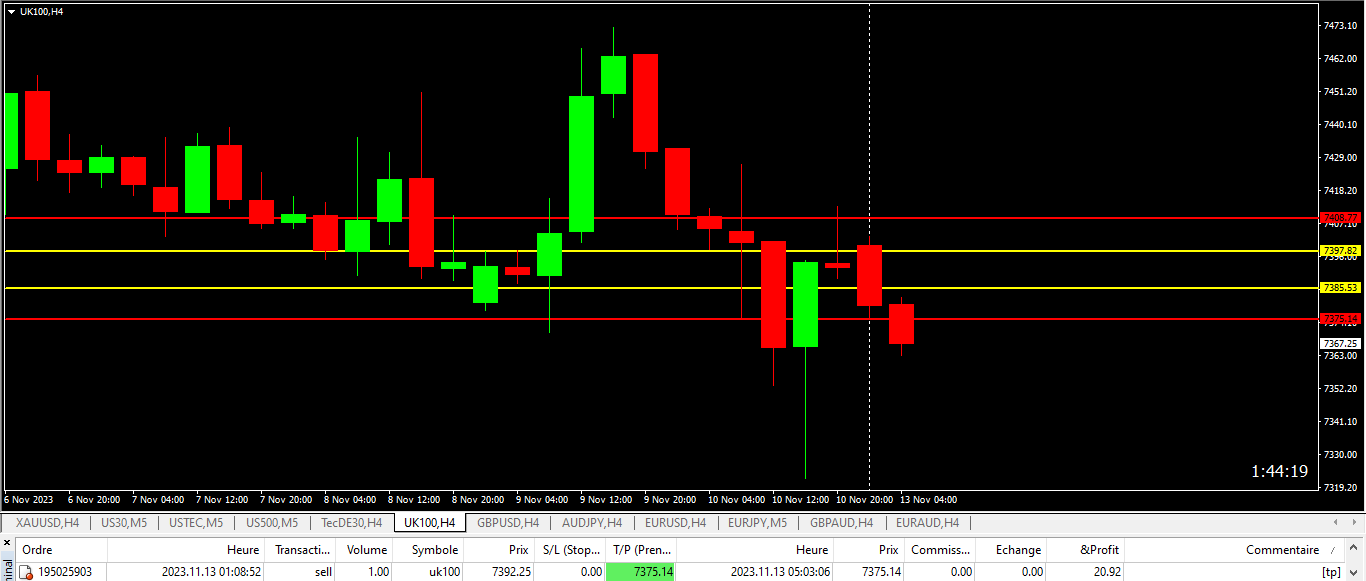
Task: Select order 195025903 row icon
Action: (x=26, y=572)
